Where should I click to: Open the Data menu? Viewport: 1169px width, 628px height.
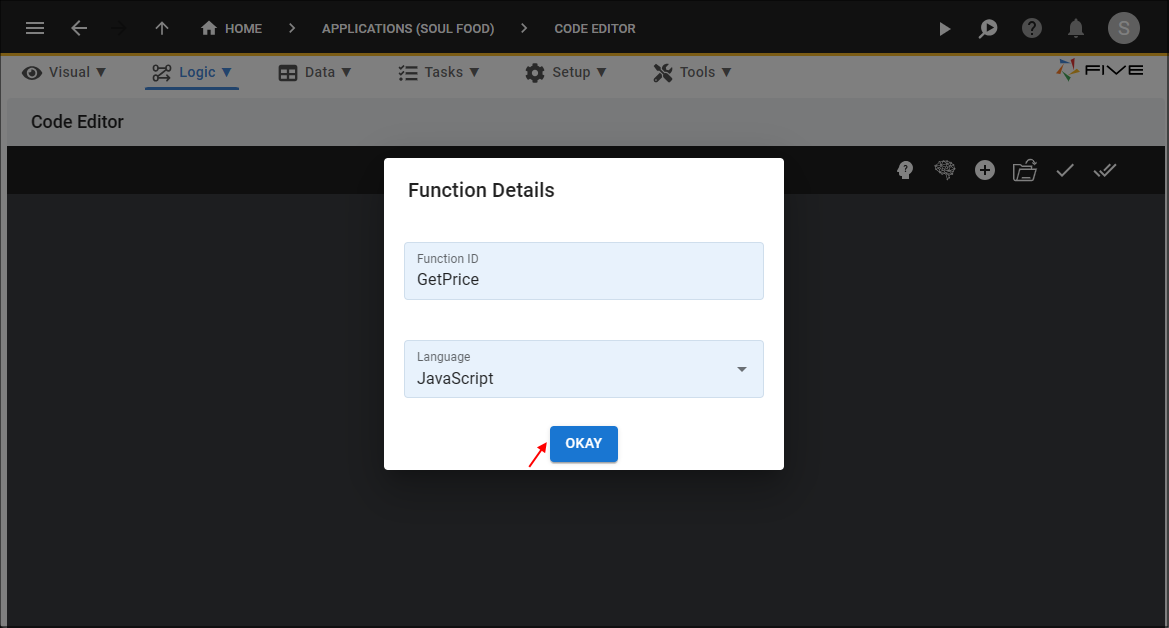(x=314, y=72)
